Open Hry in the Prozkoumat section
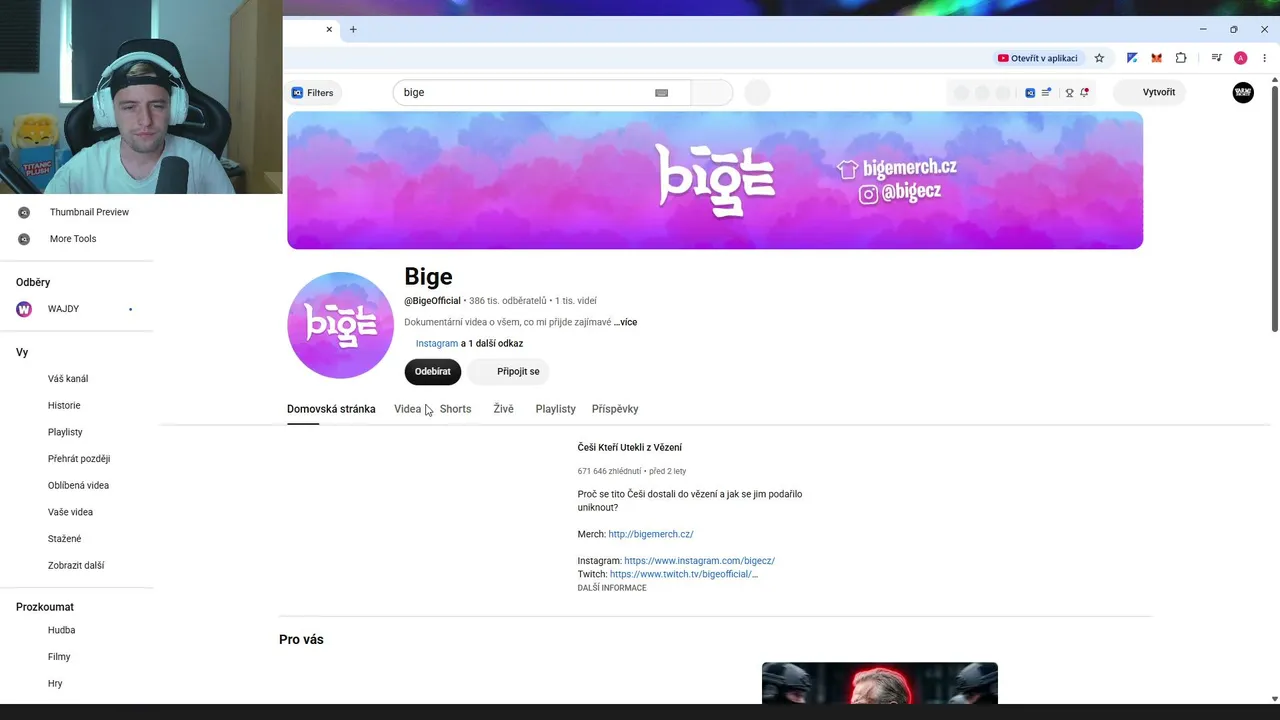The height and width of the screenshot is (720, 1280). pyautogui.click(x=55, y=684)
